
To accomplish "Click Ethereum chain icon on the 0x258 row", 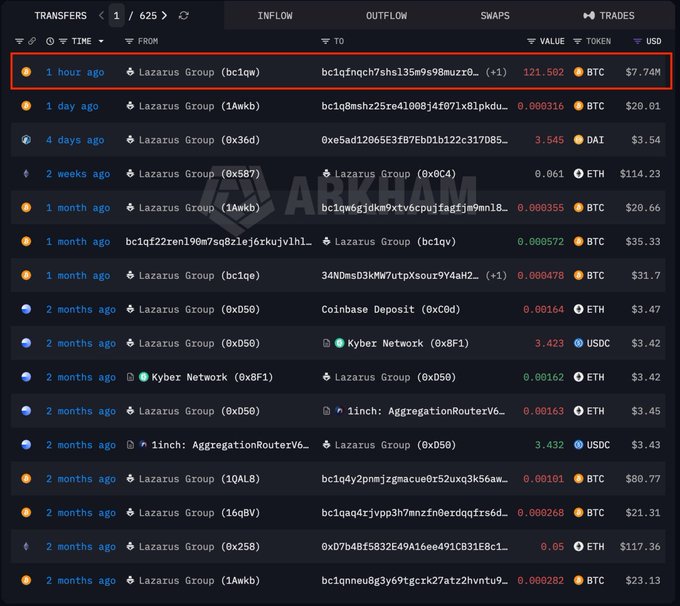I will 26,547.
